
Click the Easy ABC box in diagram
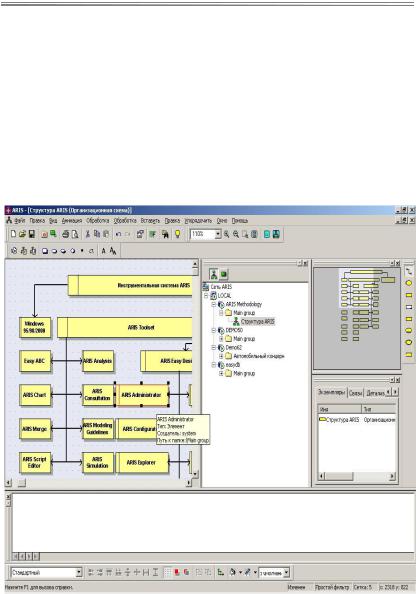(x=35, y=361)
